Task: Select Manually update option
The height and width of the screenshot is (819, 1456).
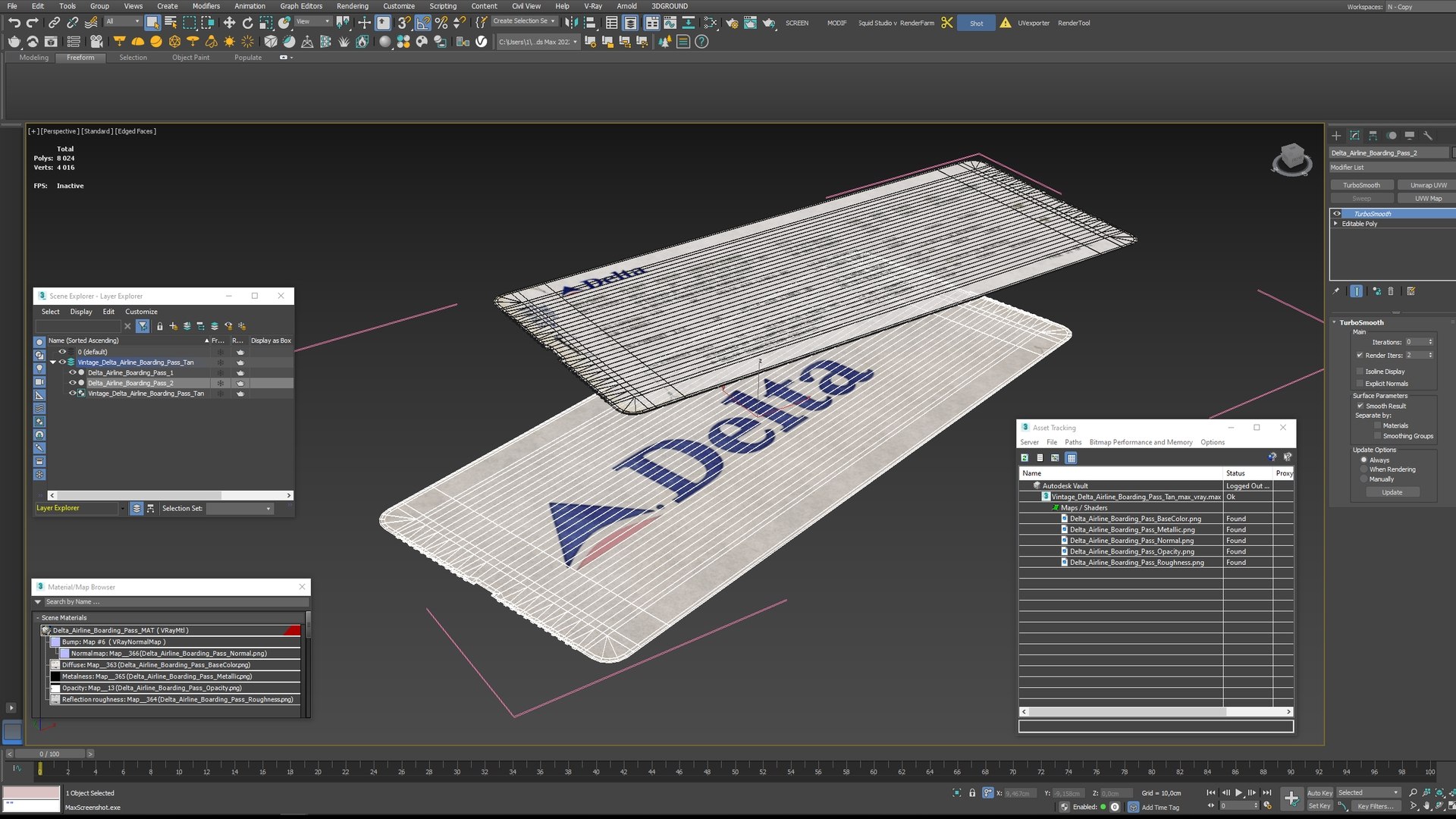Action: click(x=1363, y=479)
